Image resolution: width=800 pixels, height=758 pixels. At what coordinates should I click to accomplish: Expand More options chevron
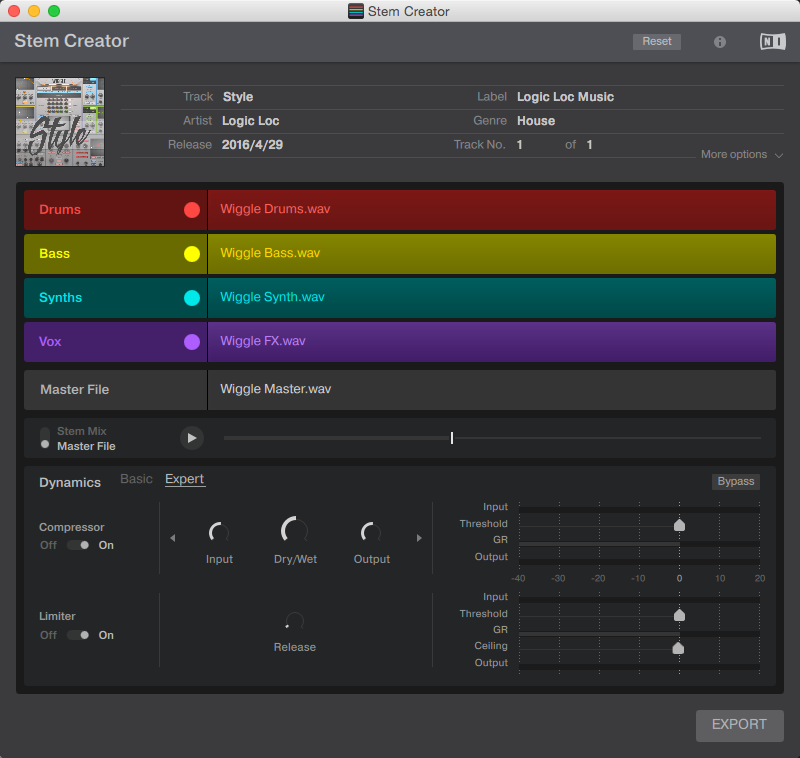(x=779, y=155)
